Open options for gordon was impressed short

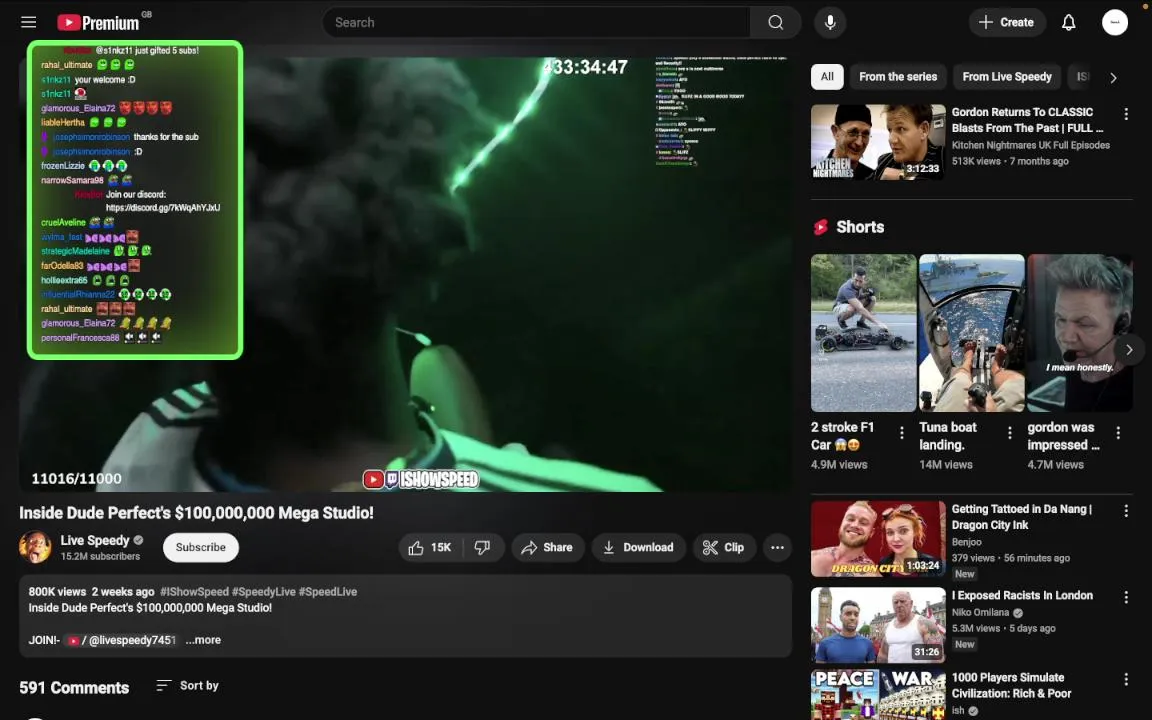pos(1117,433)
